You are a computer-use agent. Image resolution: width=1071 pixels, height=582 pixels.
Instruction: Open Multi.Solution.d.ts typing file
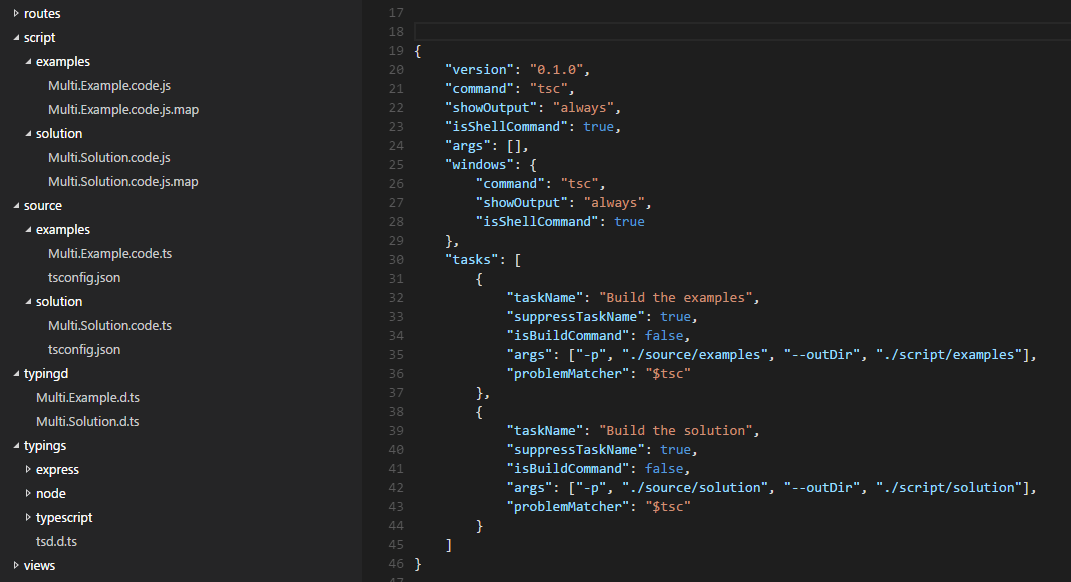(x=88, y=421)
